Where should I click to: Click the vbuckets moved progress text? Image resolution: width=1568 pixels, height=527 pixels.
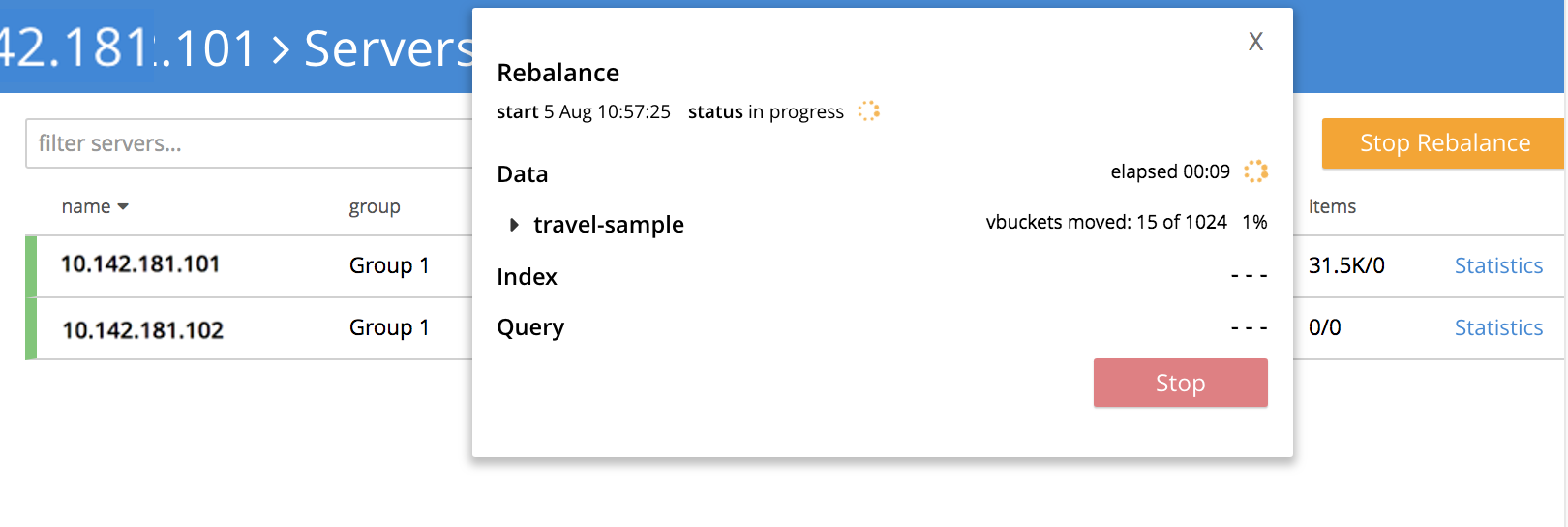pyautogui.click(x=1105, y=222)
